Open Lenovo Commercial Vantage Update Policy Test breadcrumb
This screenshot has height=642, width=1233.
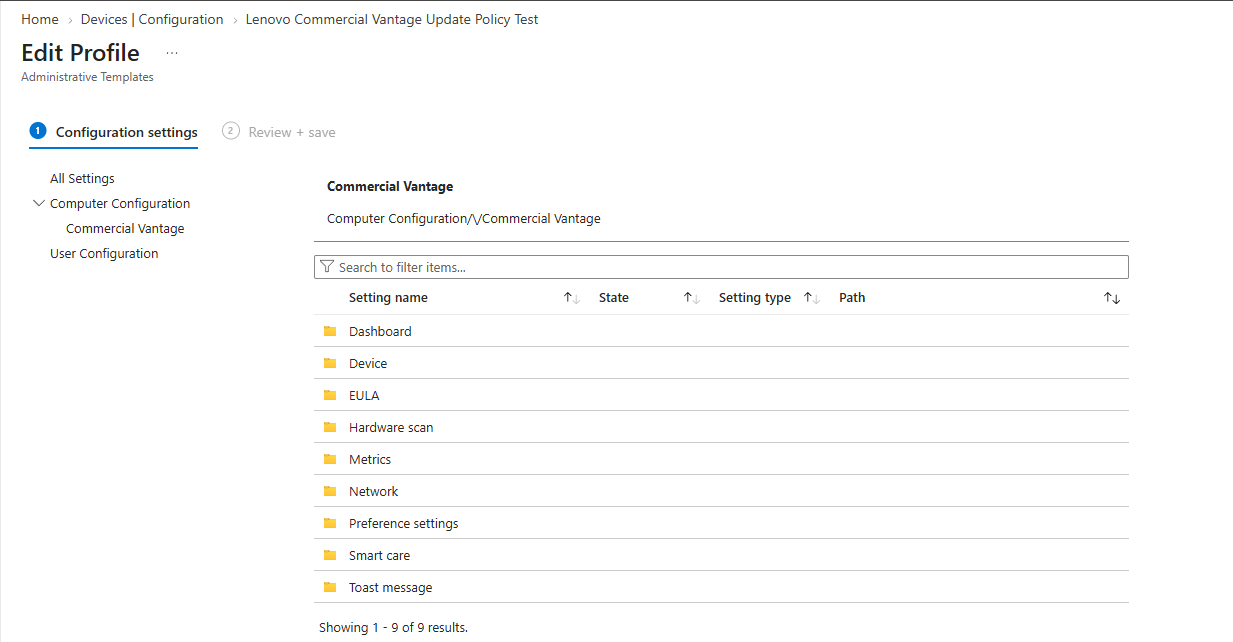(x=392, y=19)
